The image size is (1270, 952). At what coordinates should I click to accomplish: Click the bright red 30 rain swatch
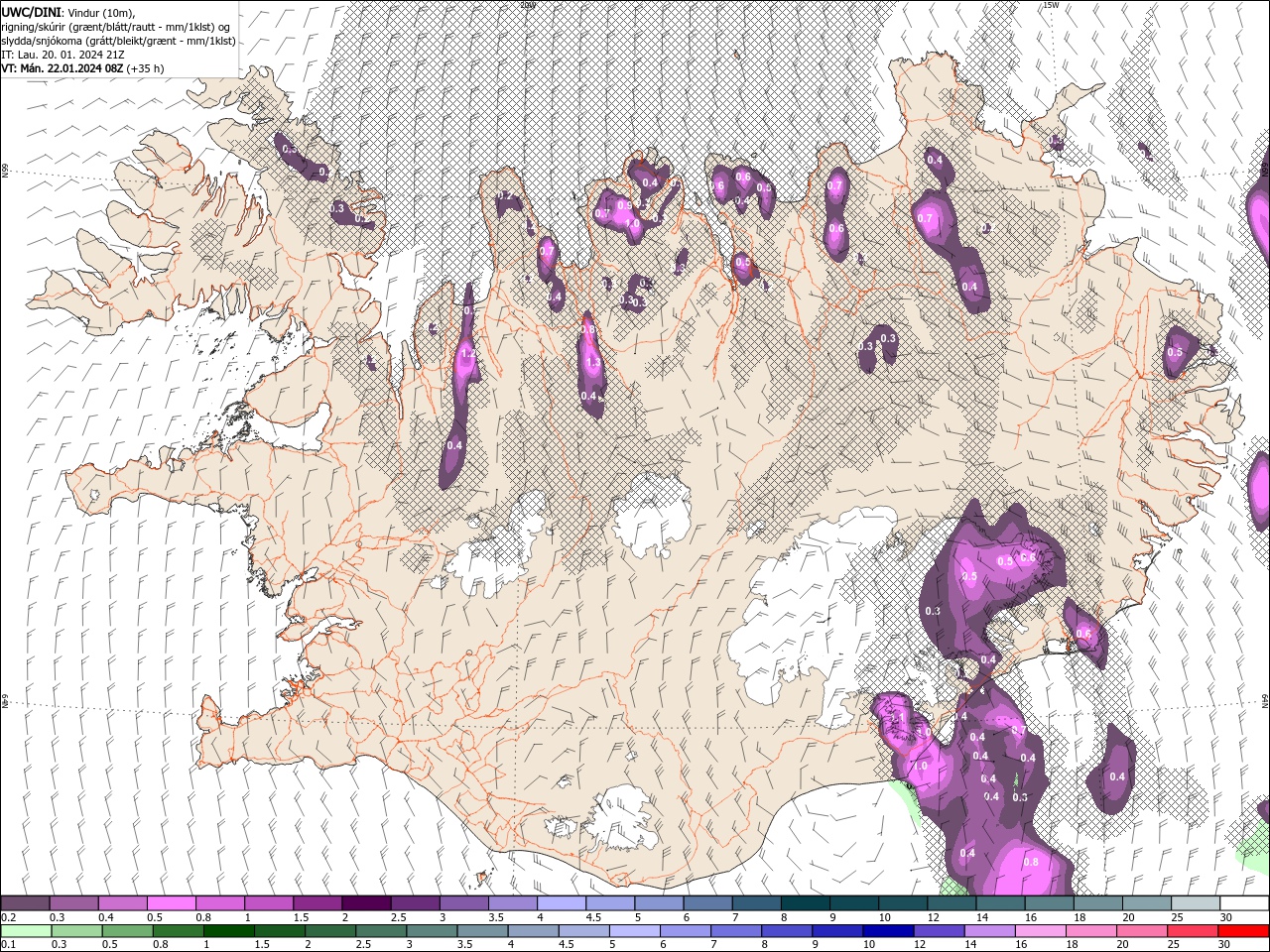pyautogui.click(x=1243, y=930)
